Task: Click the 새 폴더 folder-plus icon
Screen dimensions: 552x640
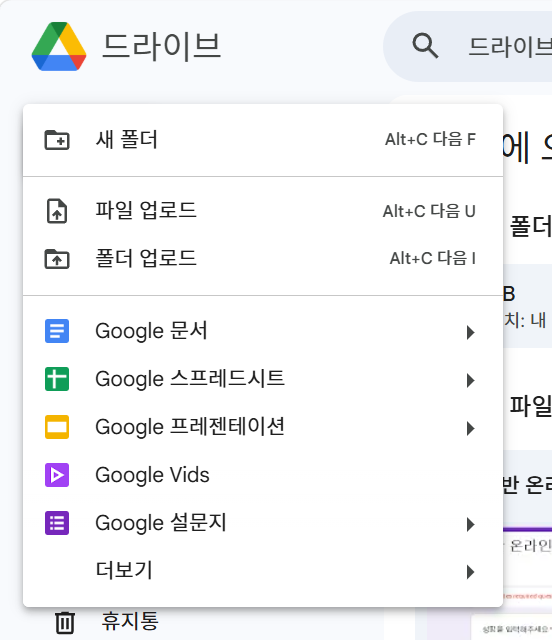Action: [57, 140]
